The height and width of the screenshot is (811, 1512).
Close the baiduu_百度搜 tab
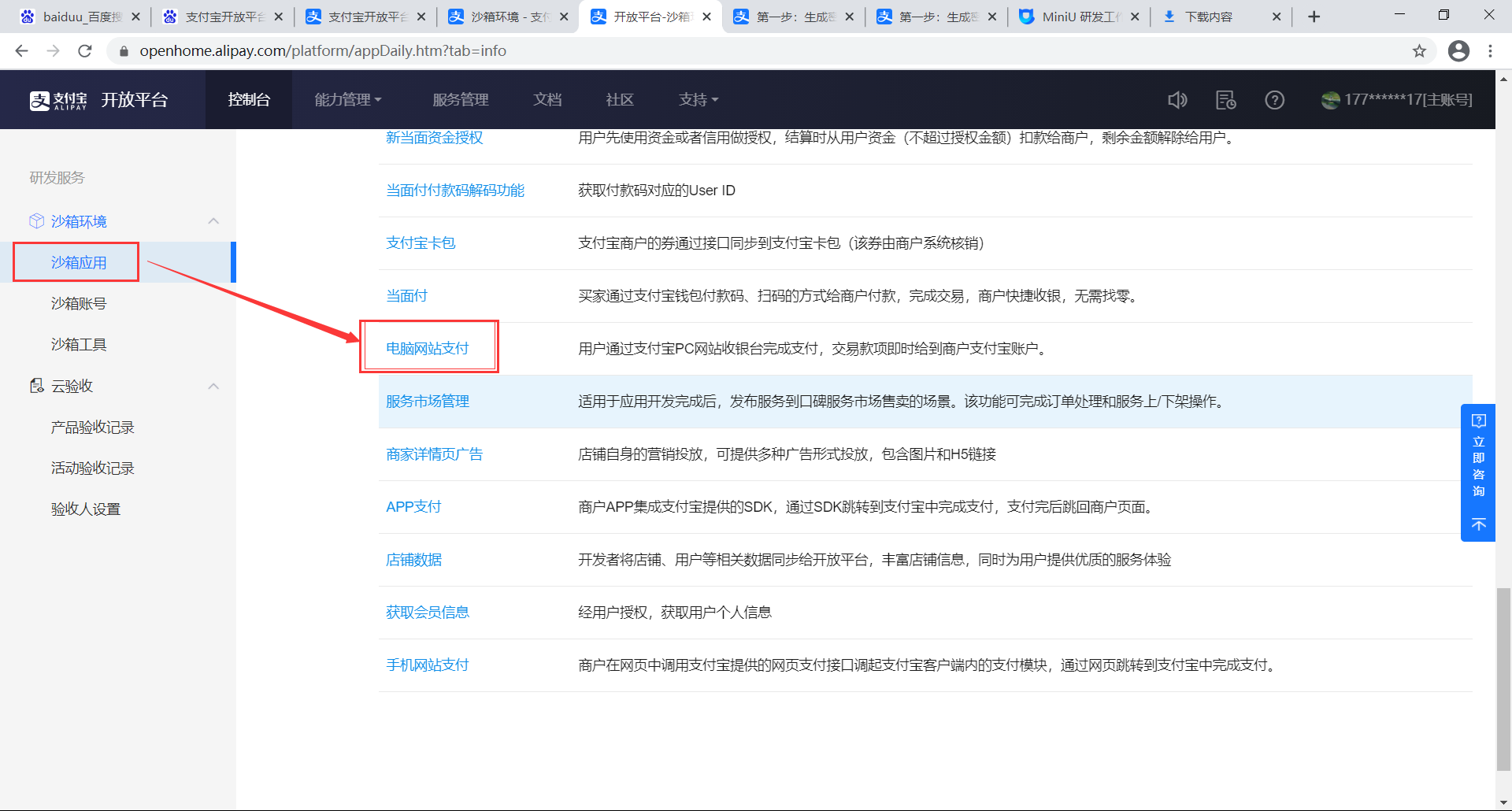135,17
